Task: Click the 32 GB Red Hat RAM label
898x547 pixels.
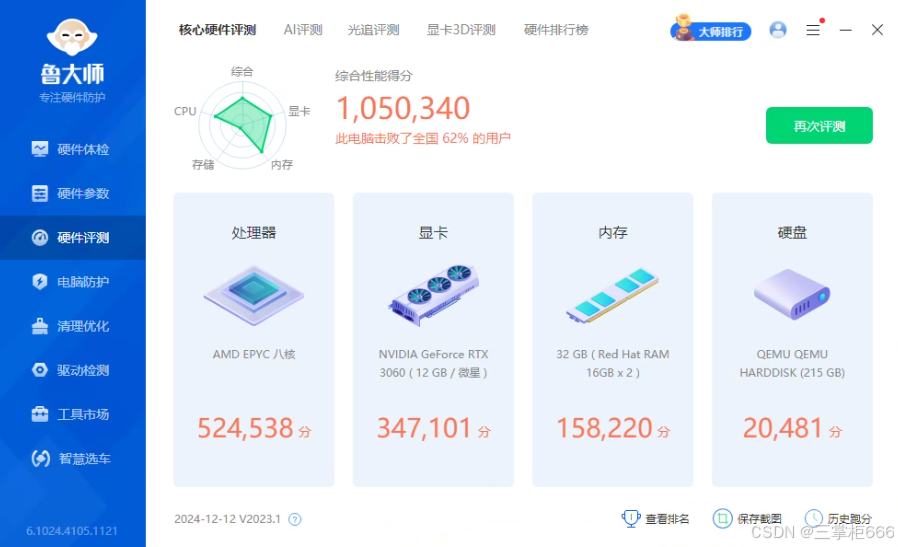Action: pos(613,363)
